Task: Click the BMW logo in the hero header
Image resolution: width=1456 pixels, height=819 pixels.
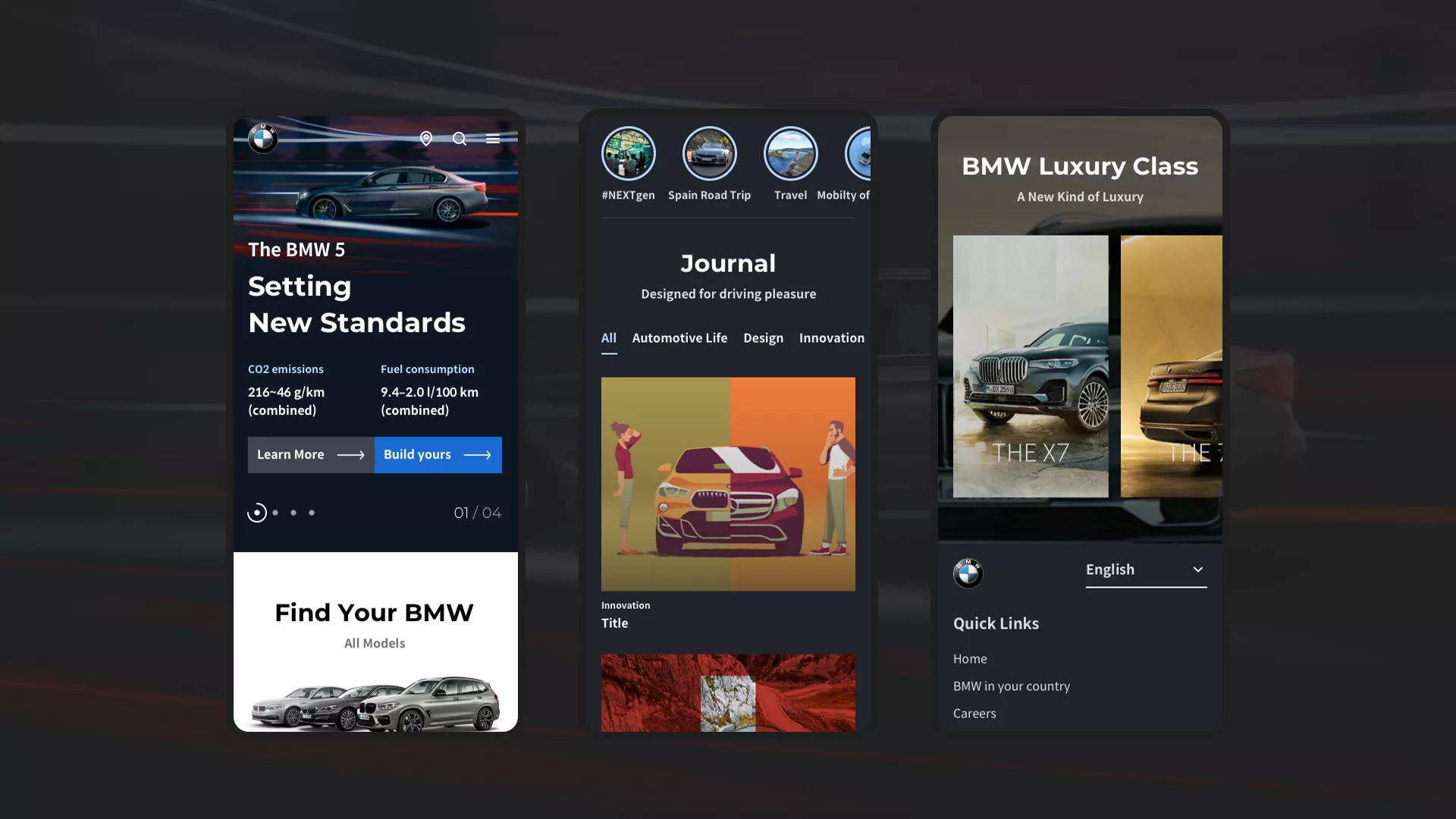Action: click(263, 139)
